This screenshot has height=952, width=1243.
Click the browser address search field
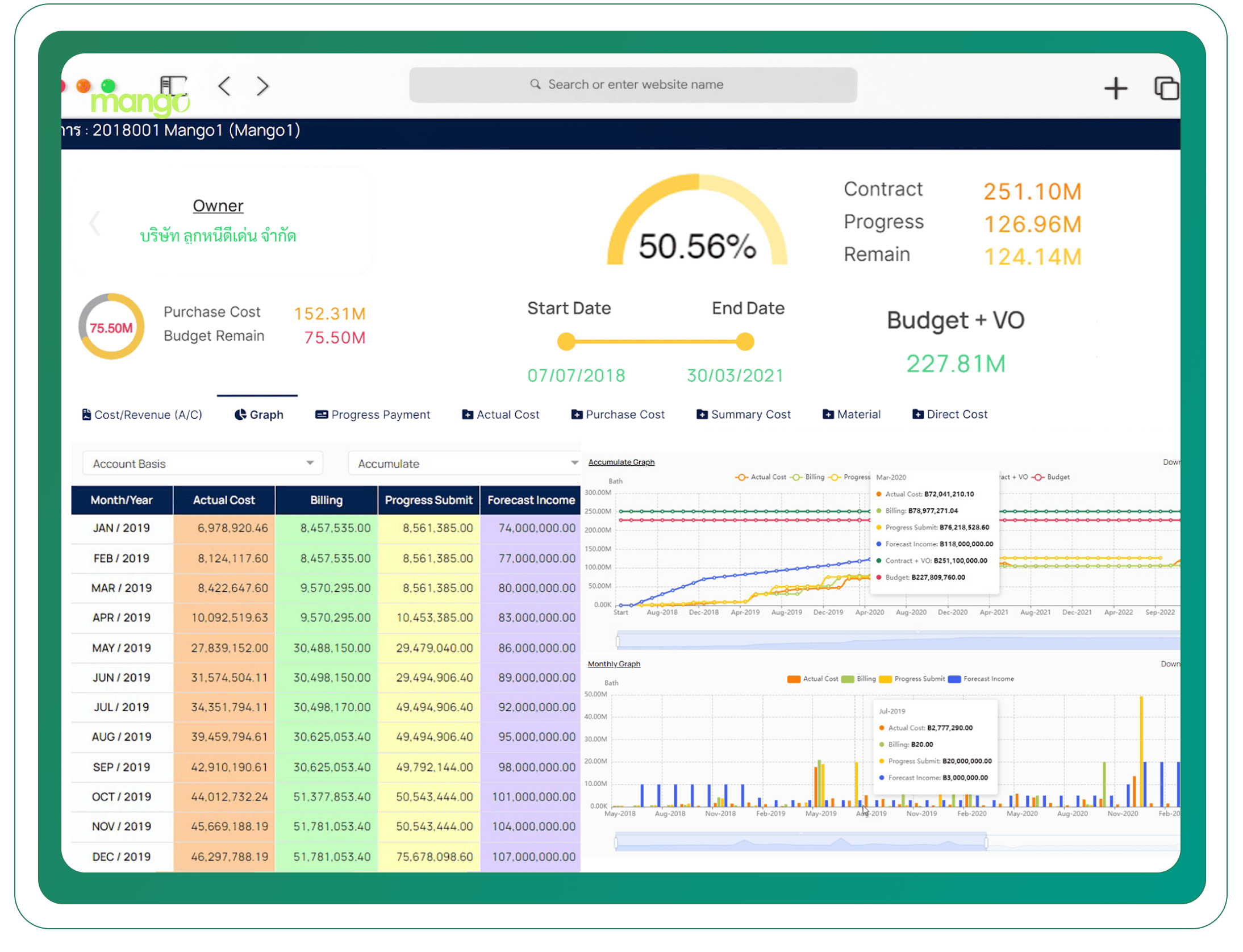(633, 85)
